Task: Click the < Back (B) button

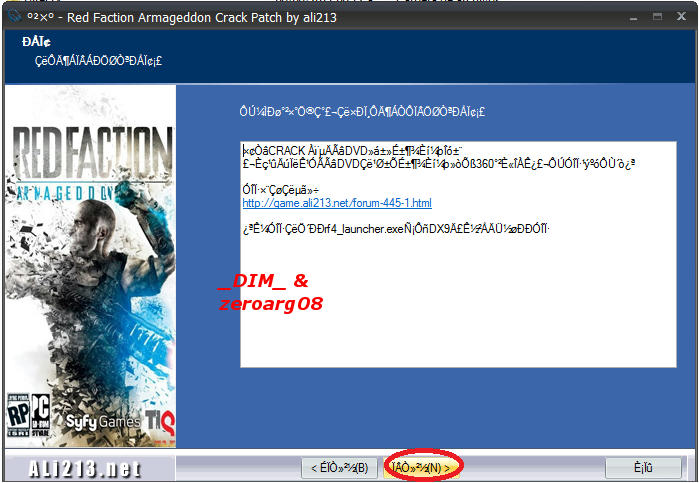Action: 340,467
